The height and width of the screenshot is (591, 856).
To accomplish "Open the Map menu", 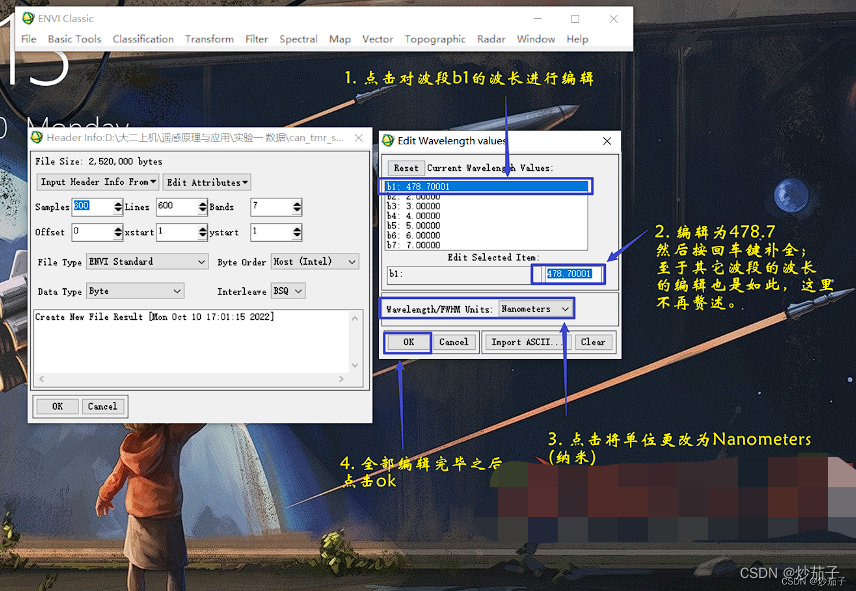I will coord(340,39).
